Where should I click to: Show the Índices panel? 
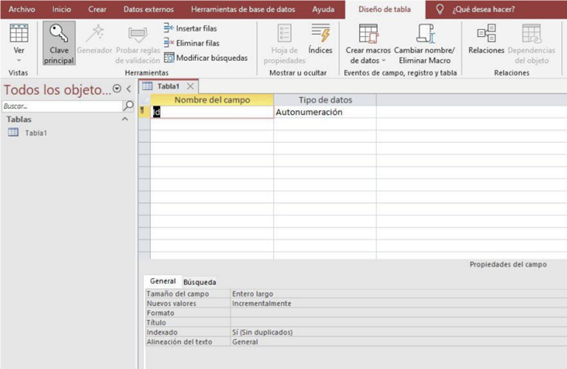pyautogui.click(x=320, y=39)
